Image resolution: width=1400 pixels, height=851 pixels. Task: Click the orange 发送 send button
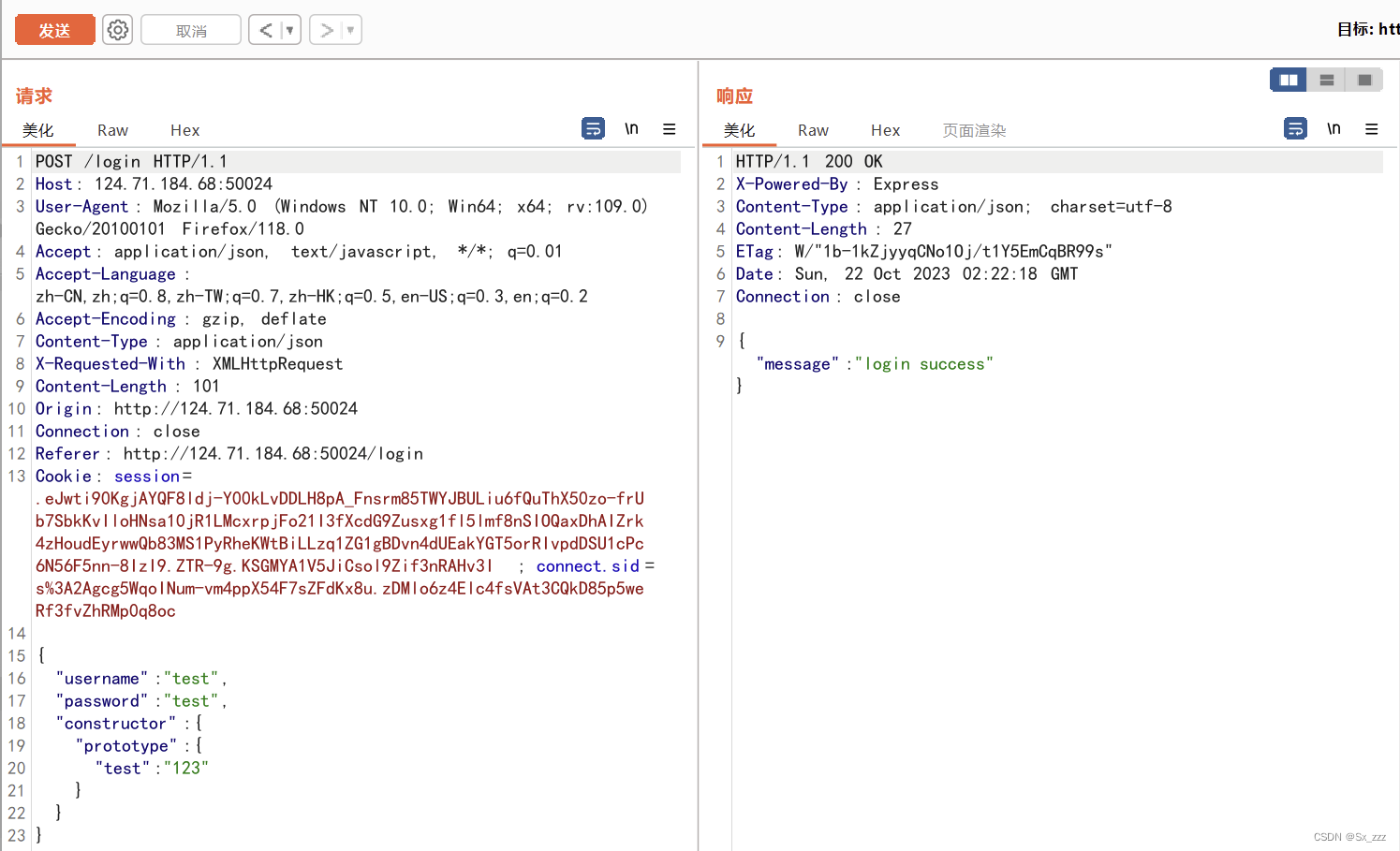[55, 30]
